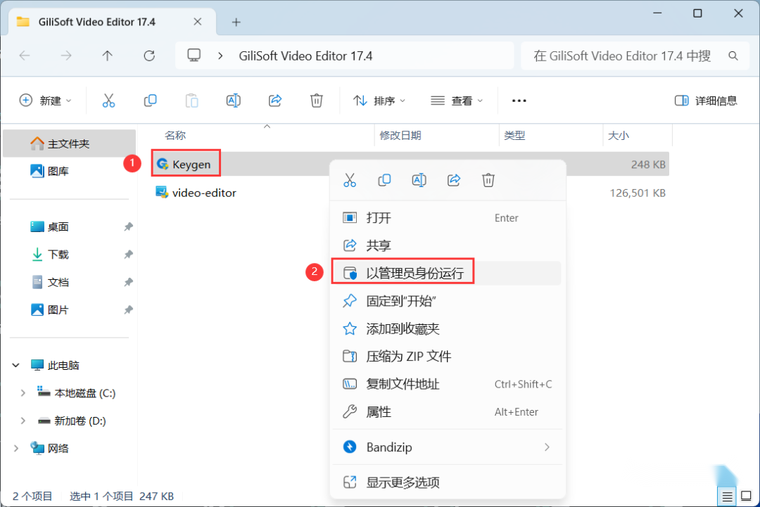Click the delete icon in the Explorer toolbar
This screenshot has width=760, height=507.
click(x=317, y=100)
